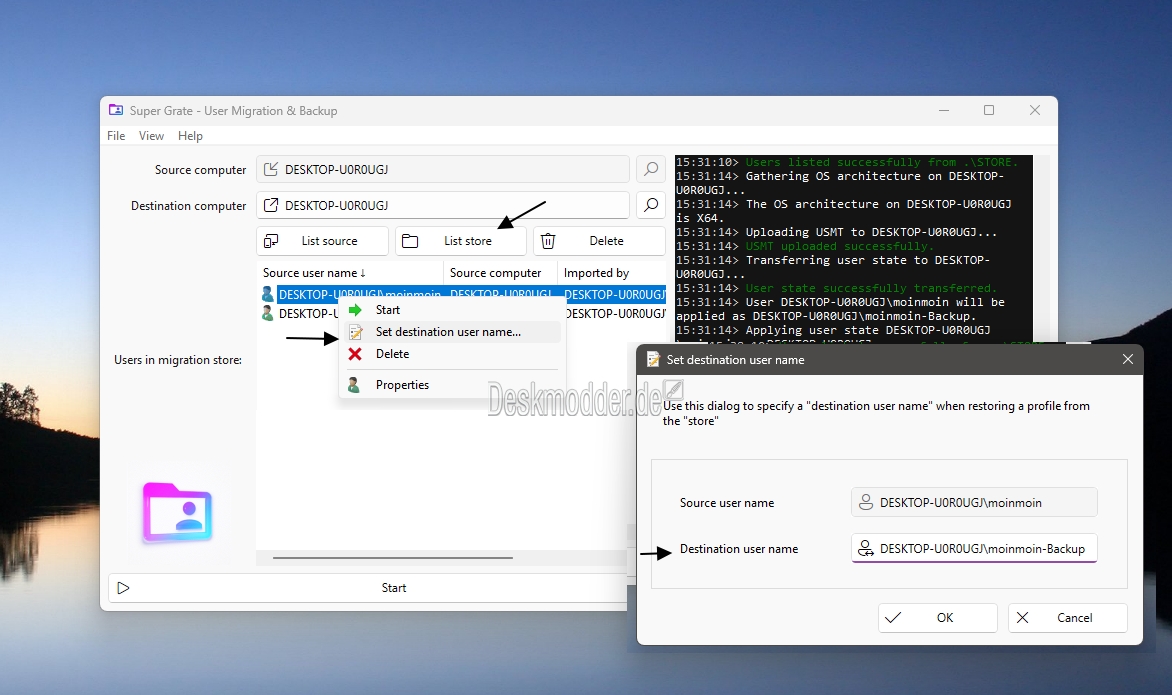Viewport: 1172px width, 695px height.
Task: Open Properties from the context menu
Action: point(452,385)
